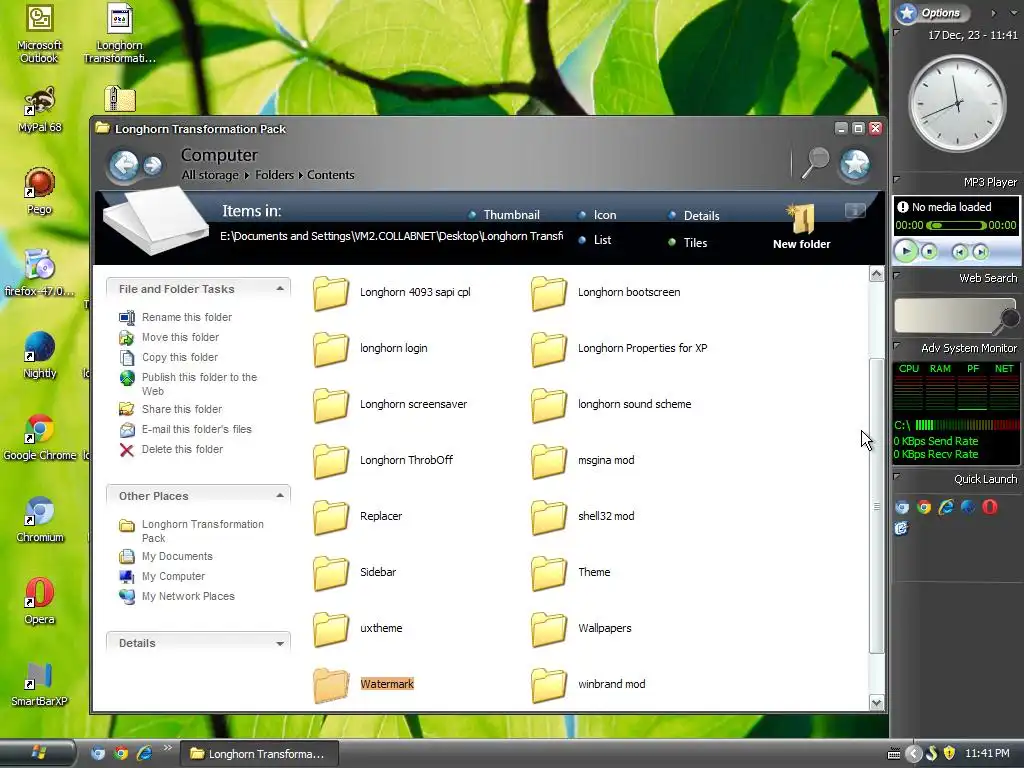Click the star favorites icon in explorer header
The image size is (1024, 768).
pyautogui.click(x=855, y=164)
